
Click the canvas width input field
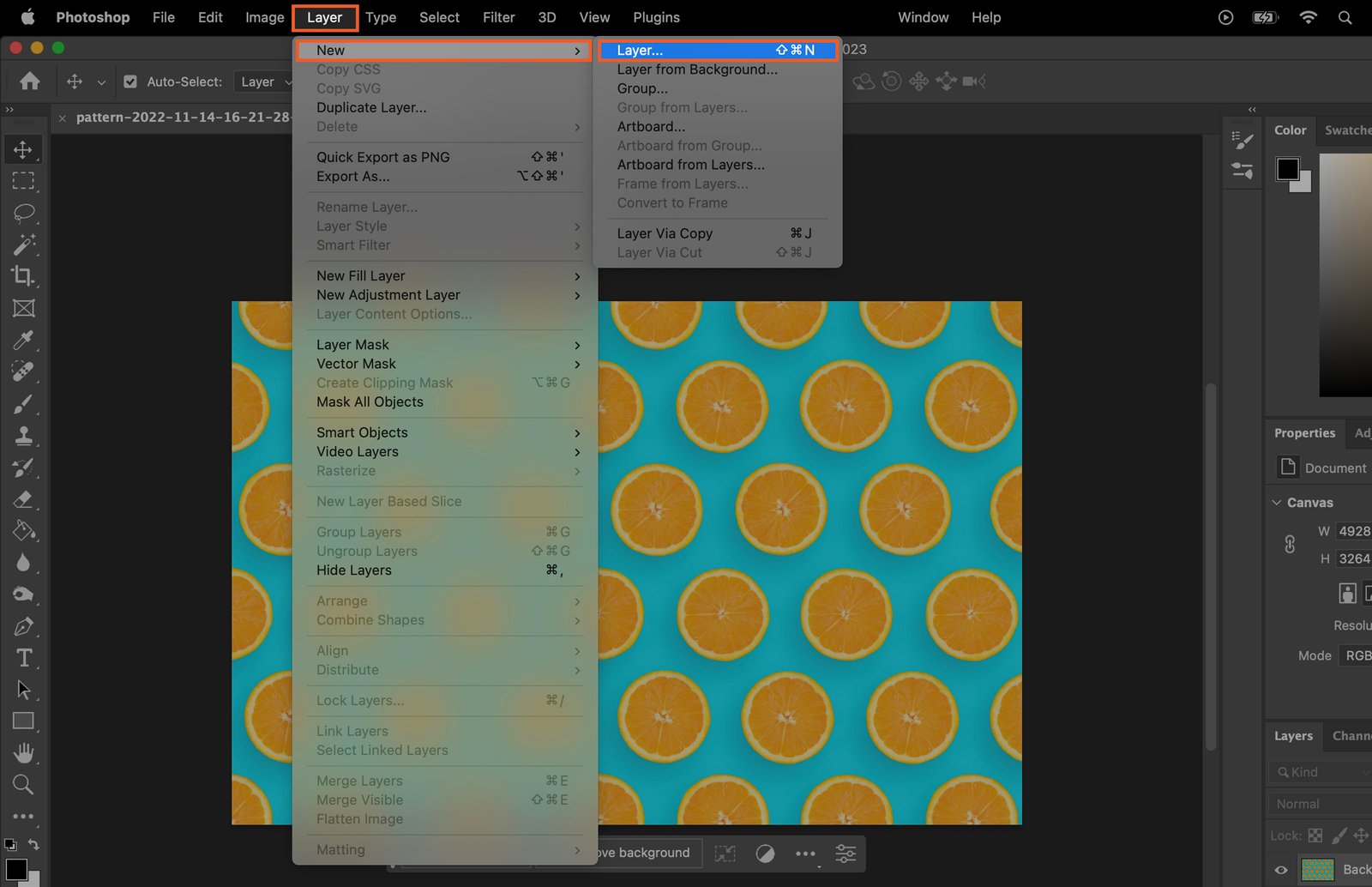click(x=1354, y=531)
